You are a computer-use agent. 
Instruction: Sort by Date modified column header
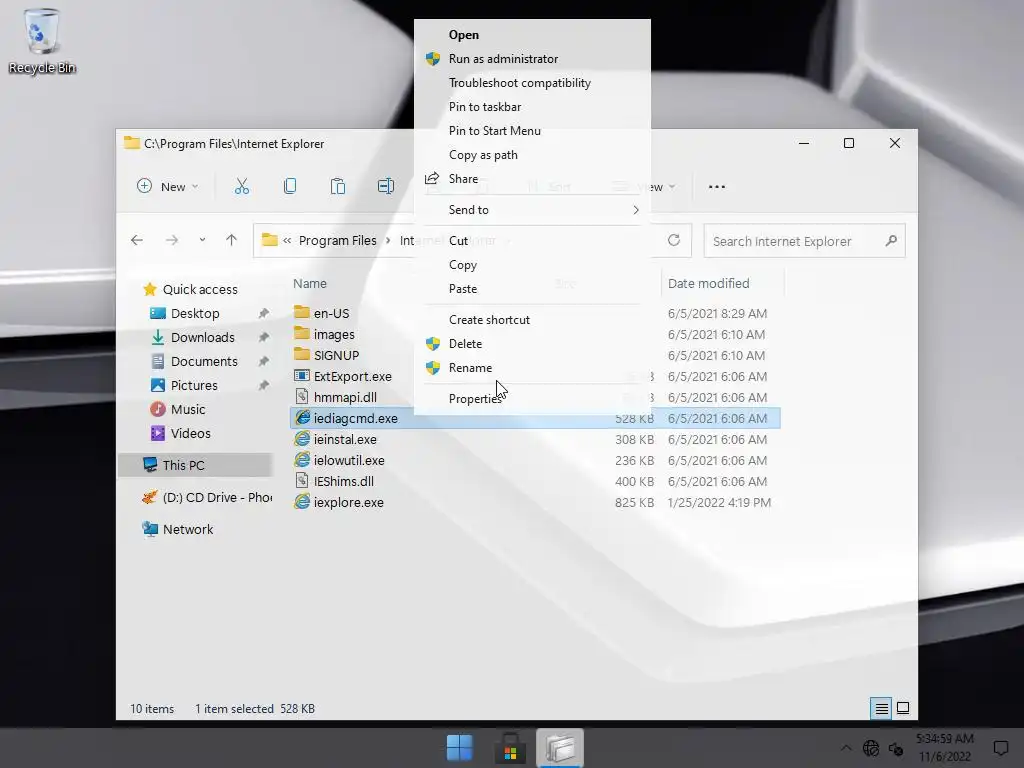[709, 283]
